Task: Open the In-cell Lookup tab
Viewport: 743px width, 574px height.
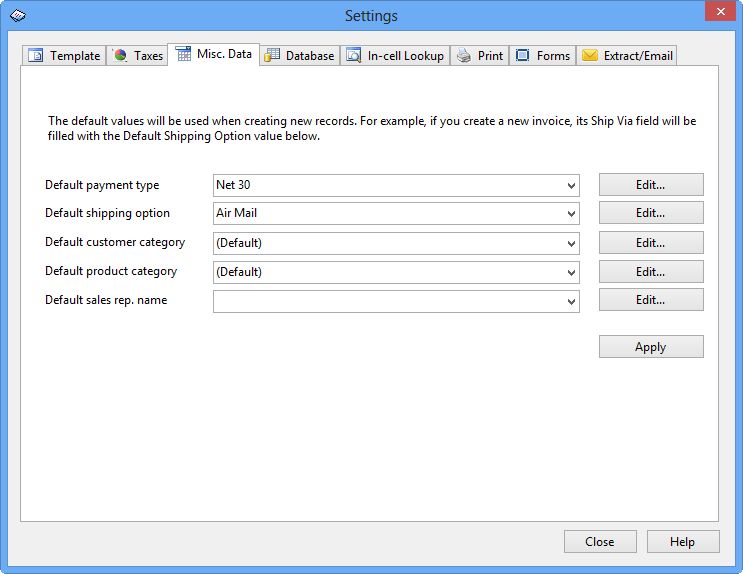Action: (x=395, y=55)
